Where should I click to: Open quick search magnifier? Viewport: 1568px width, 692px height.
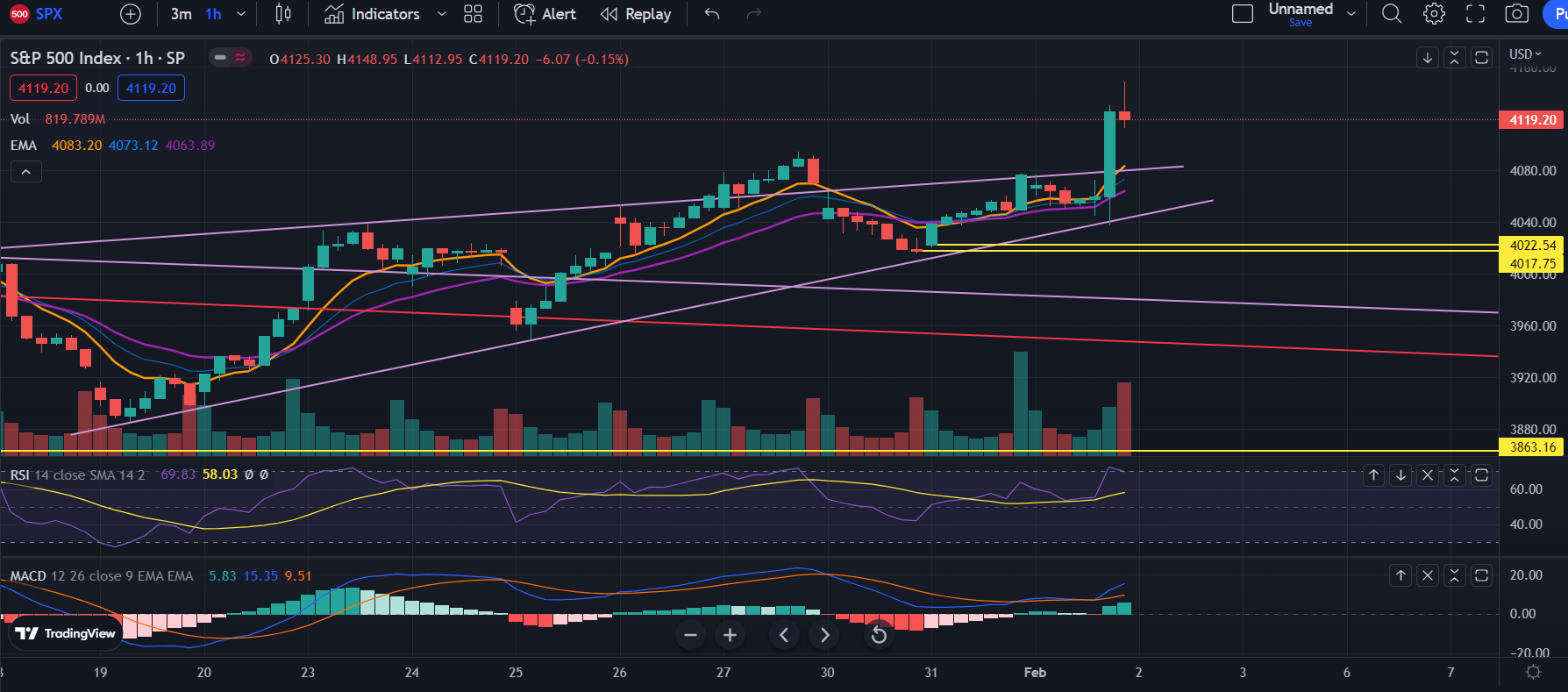tap(1392, 14)
